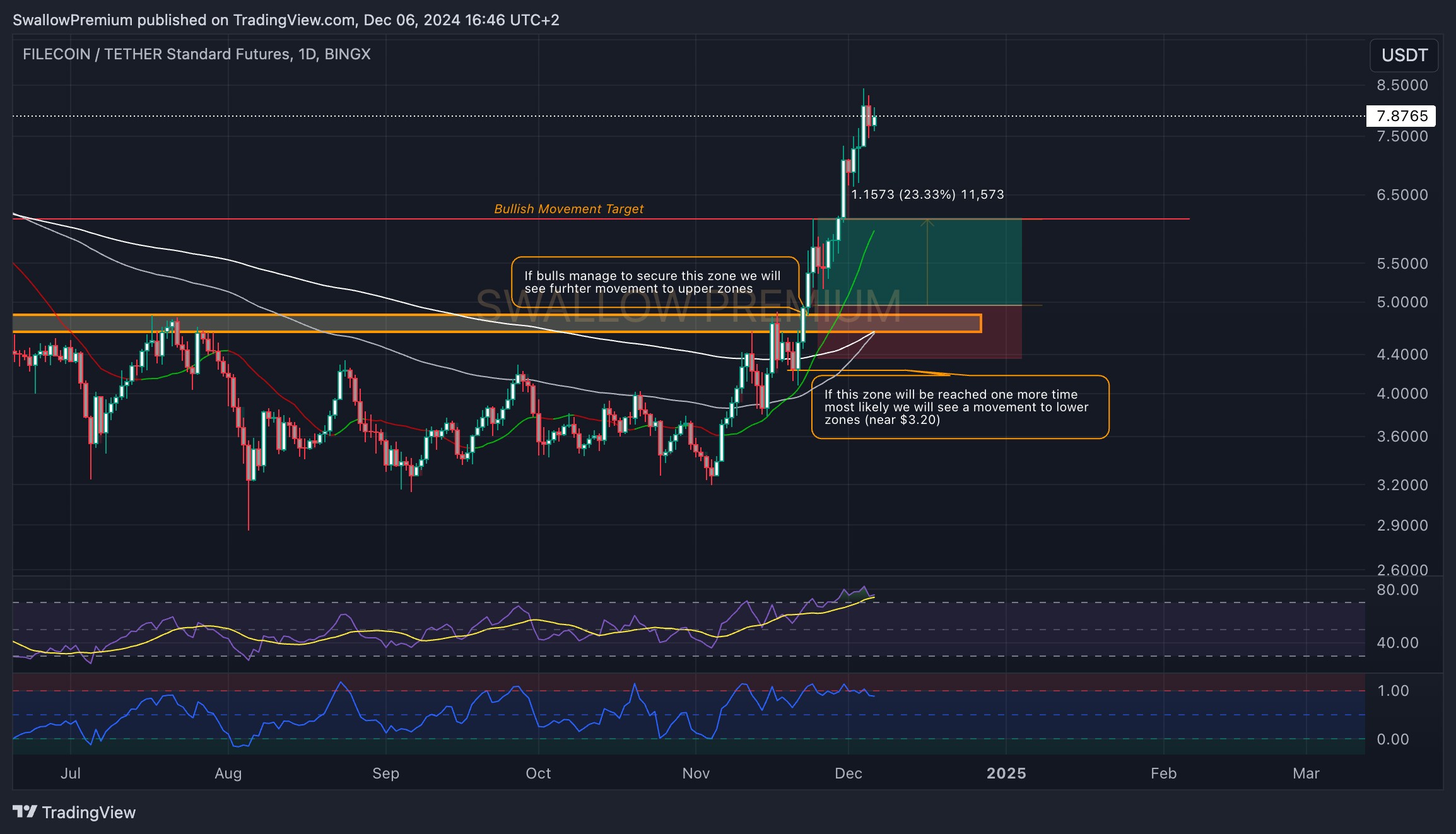Viewport: 1456px width, 834px height.
Task: Click the Feb time axis label
Action: [1164, 773]
